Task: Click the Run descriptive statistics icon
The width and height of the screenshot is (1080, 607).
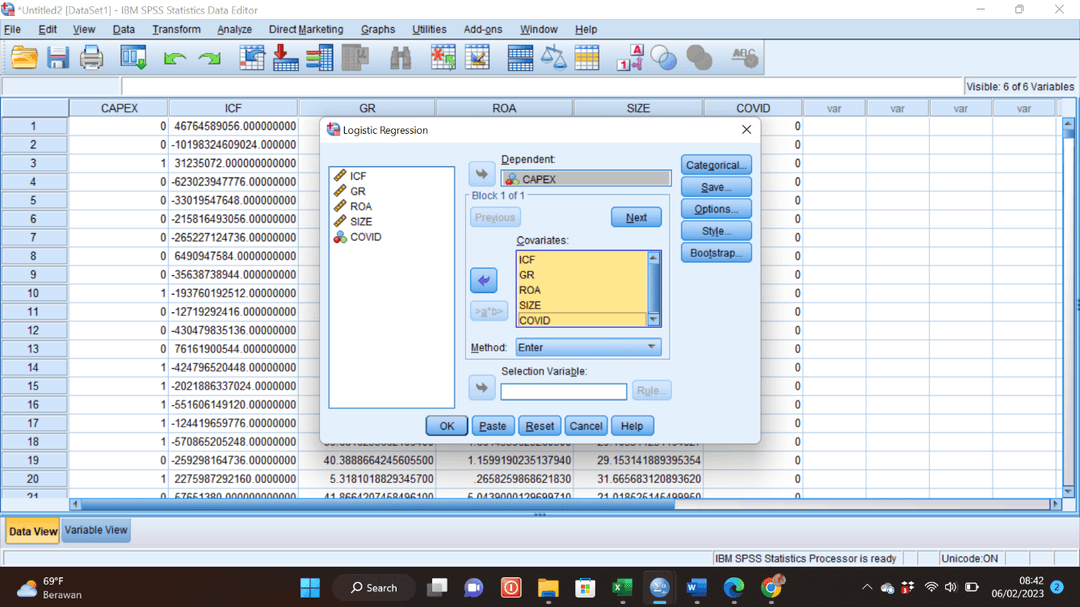Action: tap(355, 58)
